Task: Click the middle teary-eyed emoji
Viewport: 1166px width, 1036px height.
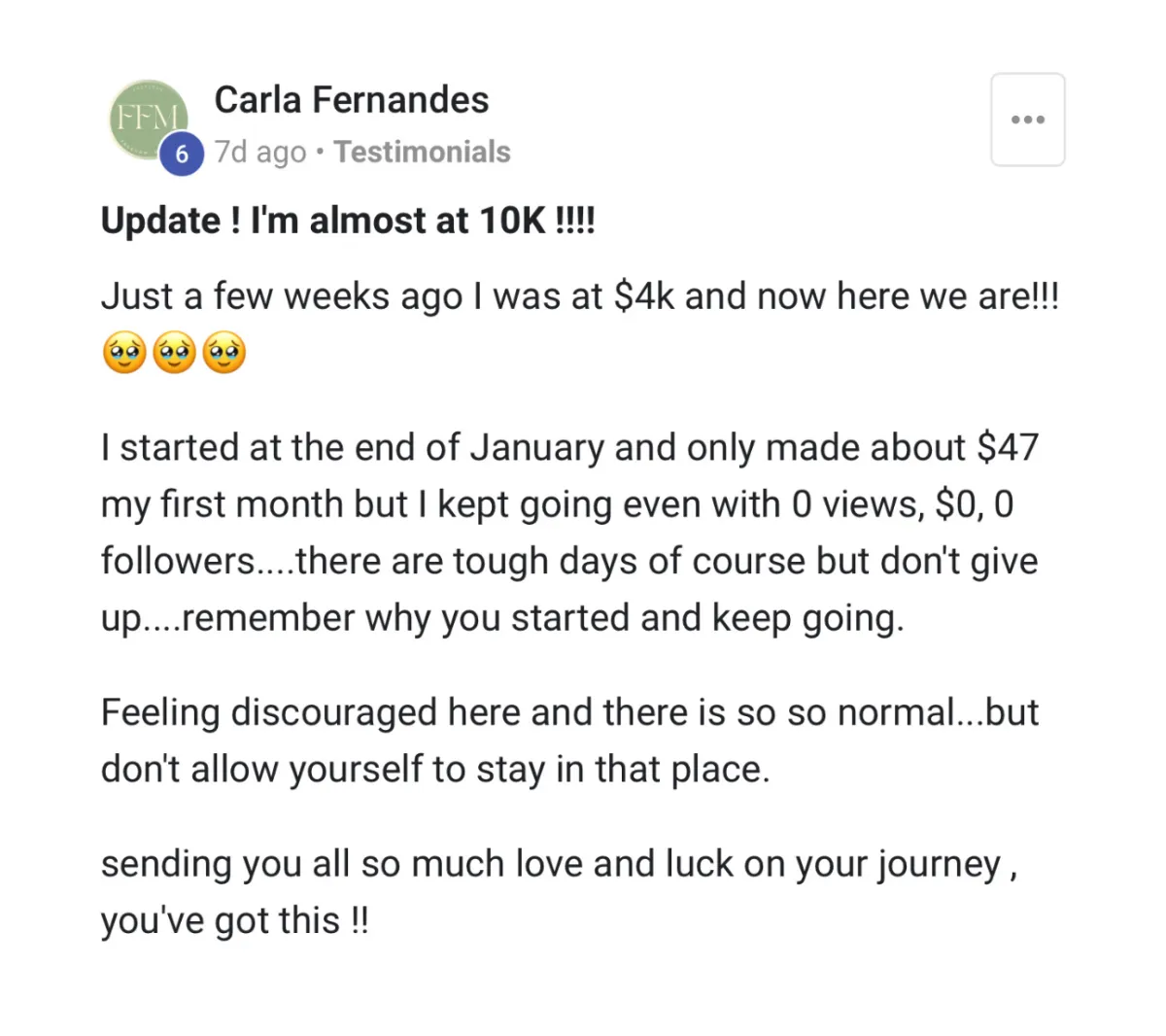Action: pos(175,353)
